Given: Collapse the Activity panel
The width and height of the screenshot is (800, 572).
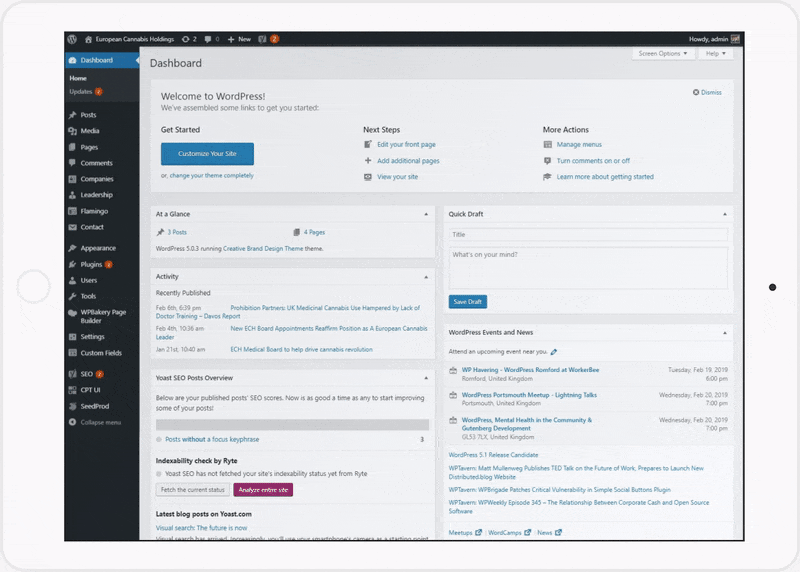Looking at the screenshot, I should click(426, 277).
